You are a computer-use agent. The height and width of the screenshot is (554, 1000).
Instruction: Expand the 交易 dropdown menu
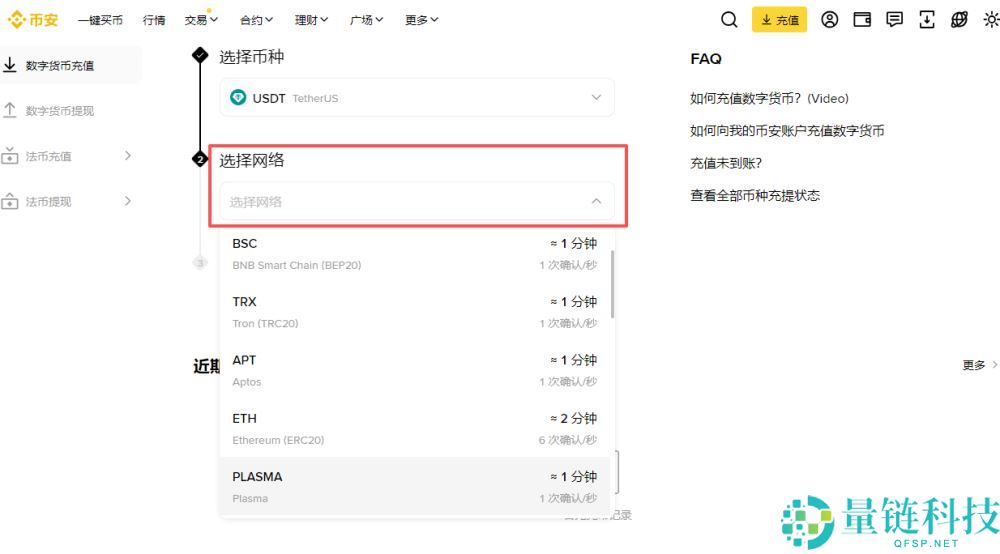[201, 20]
